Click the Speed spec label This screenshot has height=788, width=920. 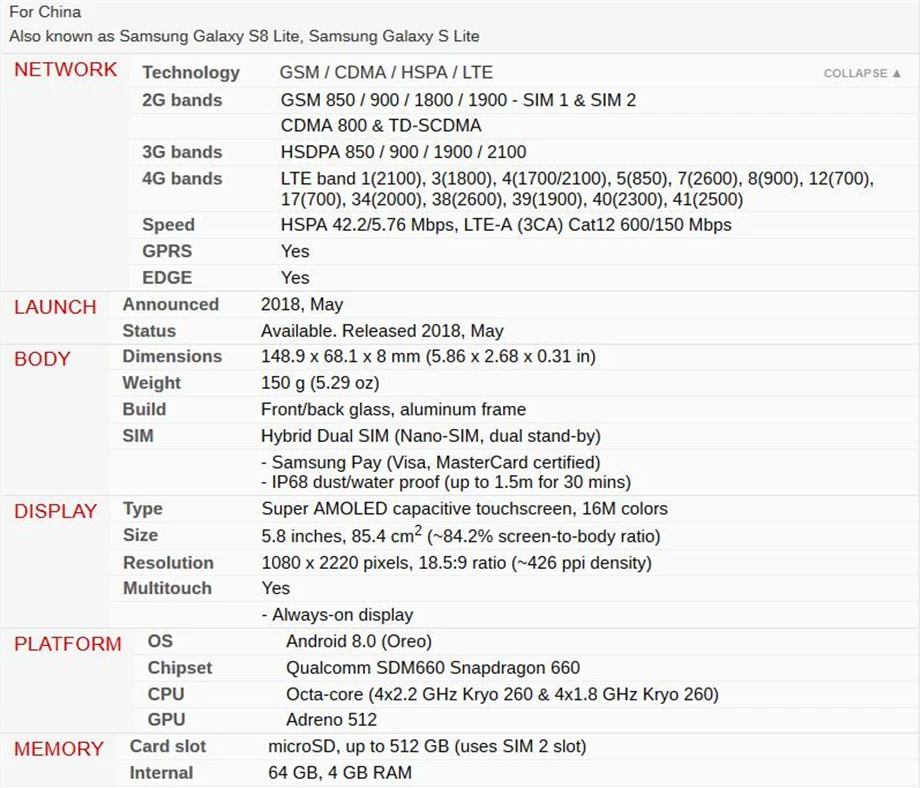click(x=168, y=225)
